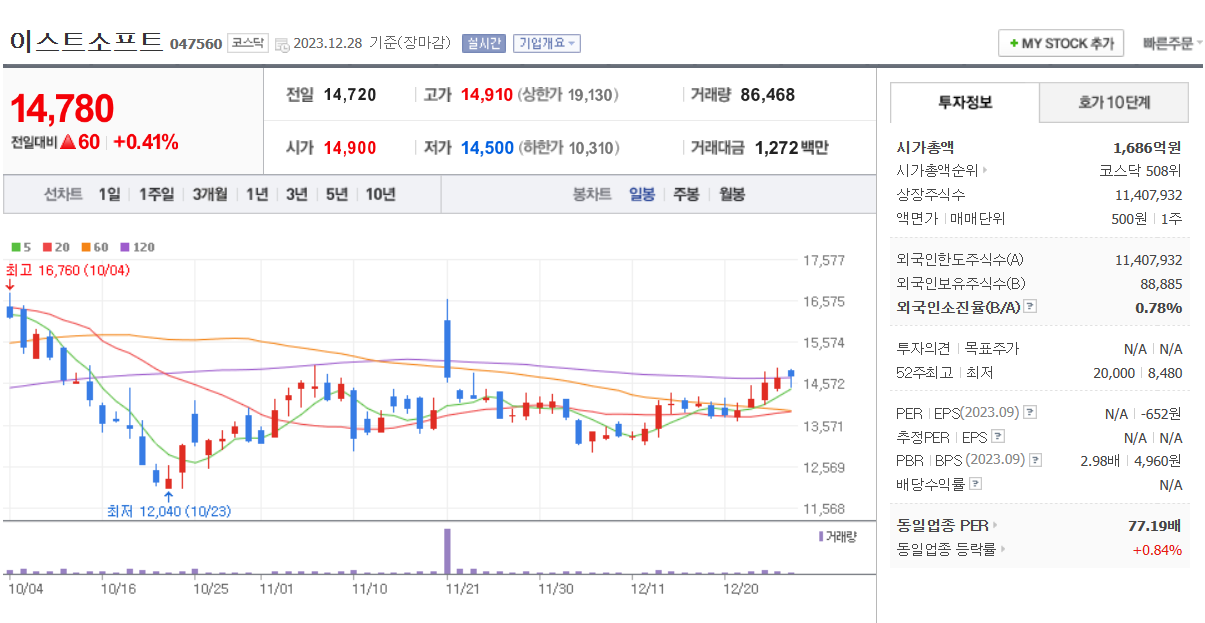This screenshot has height=623, width=1205.
Task: Click the help icon beside PER EPS(2023.09)
Action: coord(1031,413)
